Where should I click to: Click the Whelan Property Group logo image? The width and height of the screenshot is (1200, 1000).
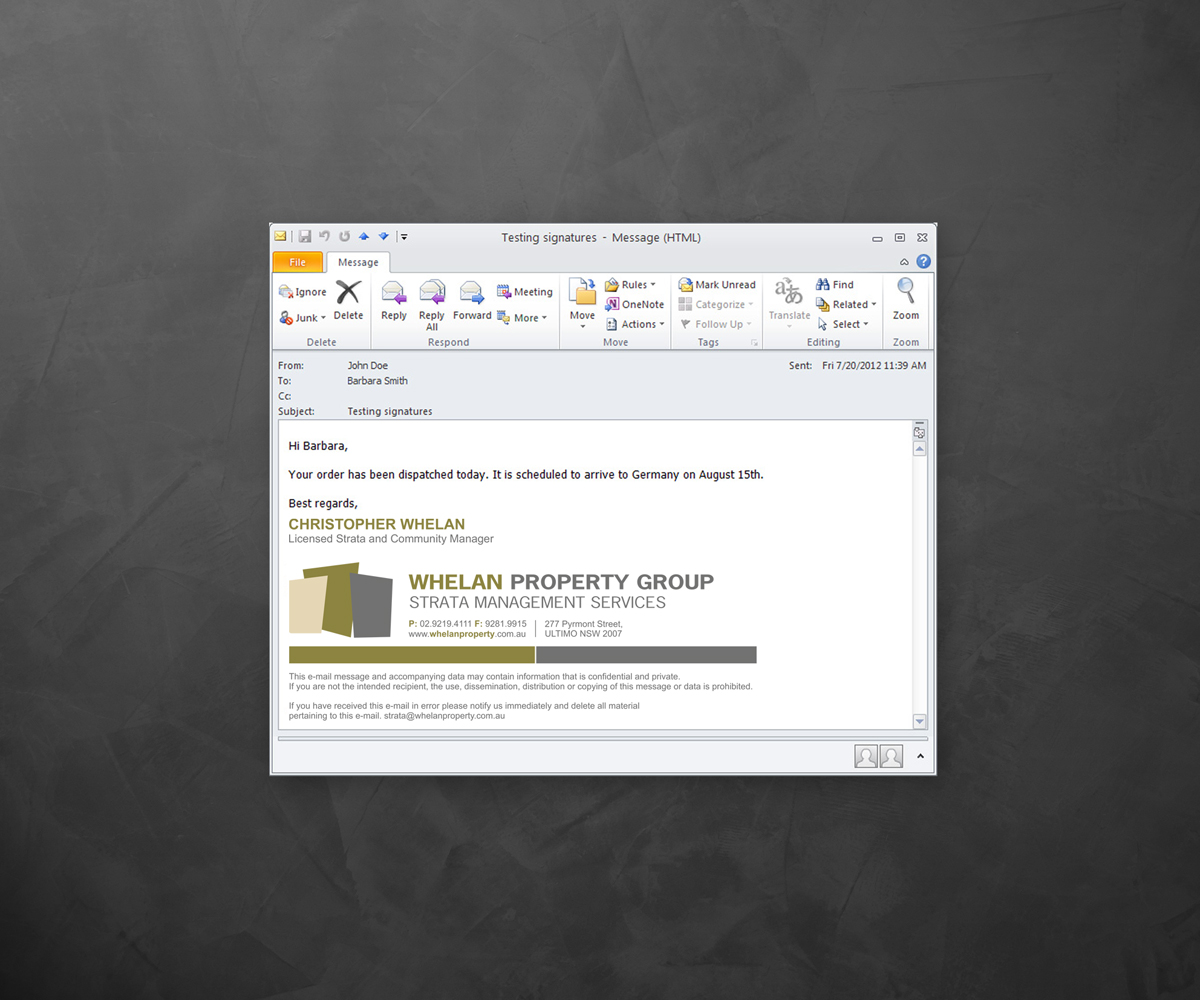click(x=340, y=600)
